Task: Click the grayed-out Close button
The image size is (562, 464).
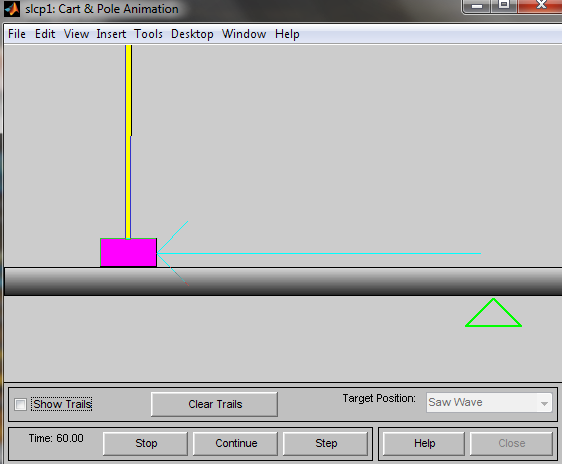Action: pos(511,444)
